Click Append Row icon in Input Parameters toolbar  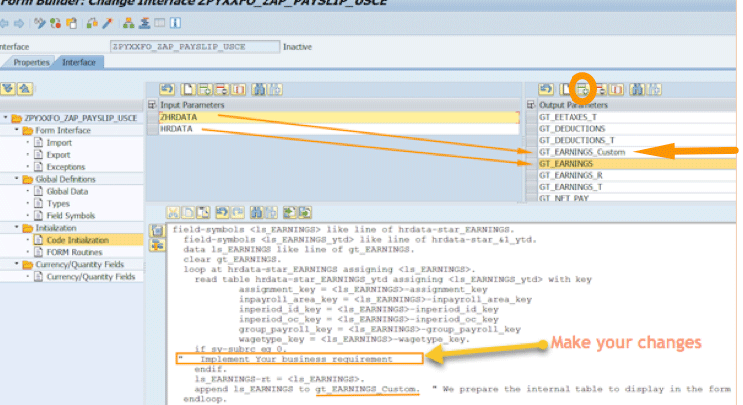(x=205, y=89)
